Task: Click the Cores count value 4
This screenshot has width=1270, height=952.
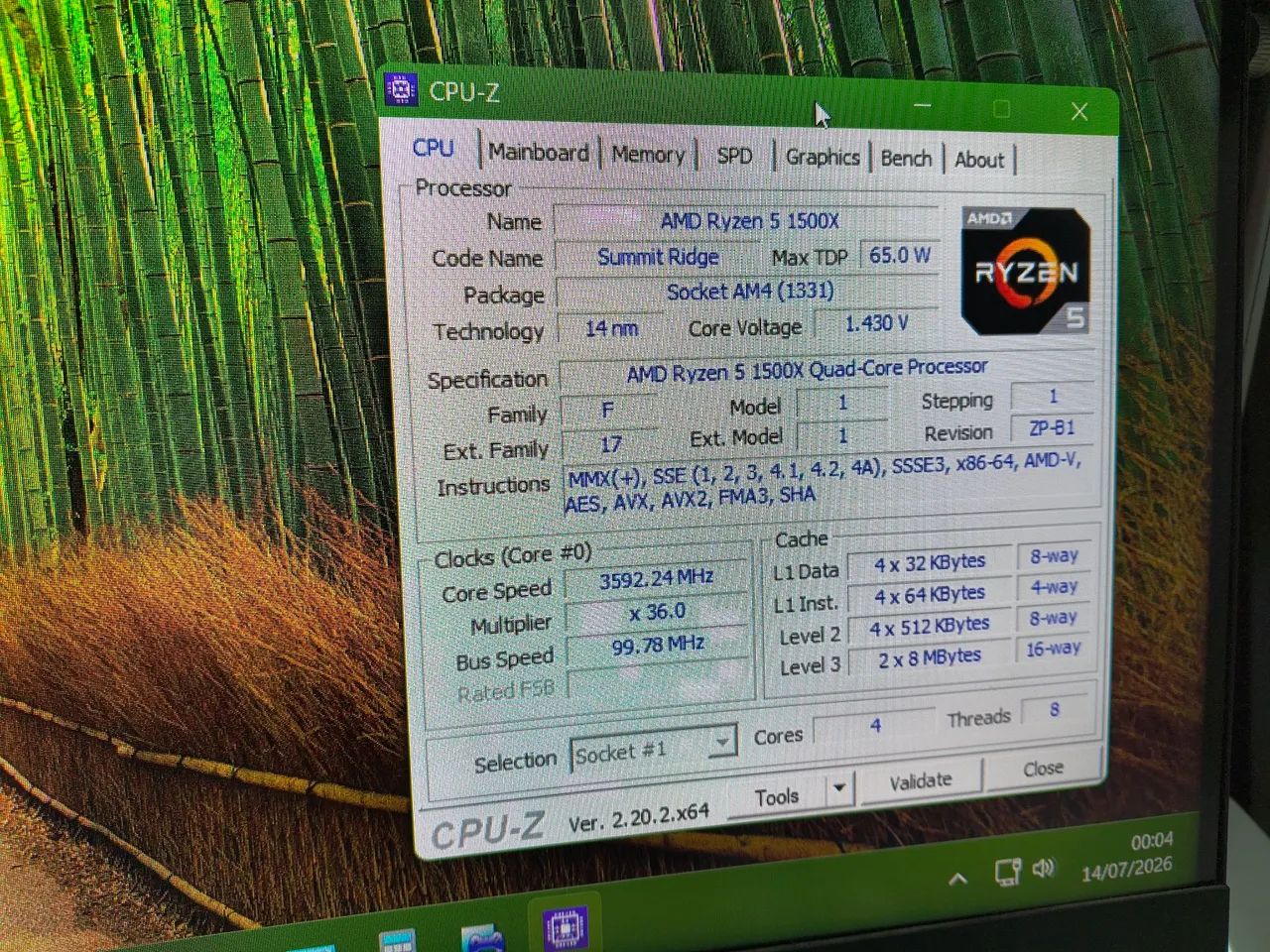Action: [x=874, y=727]
